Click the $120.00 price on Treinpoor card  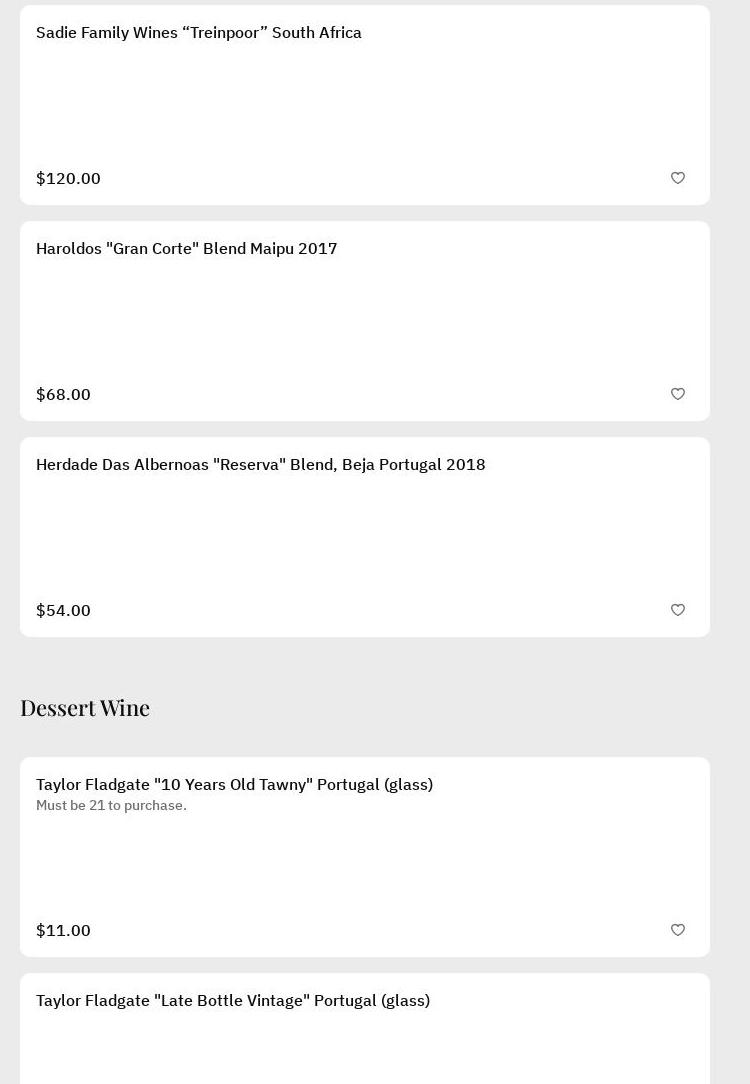(x=68, y=179)
